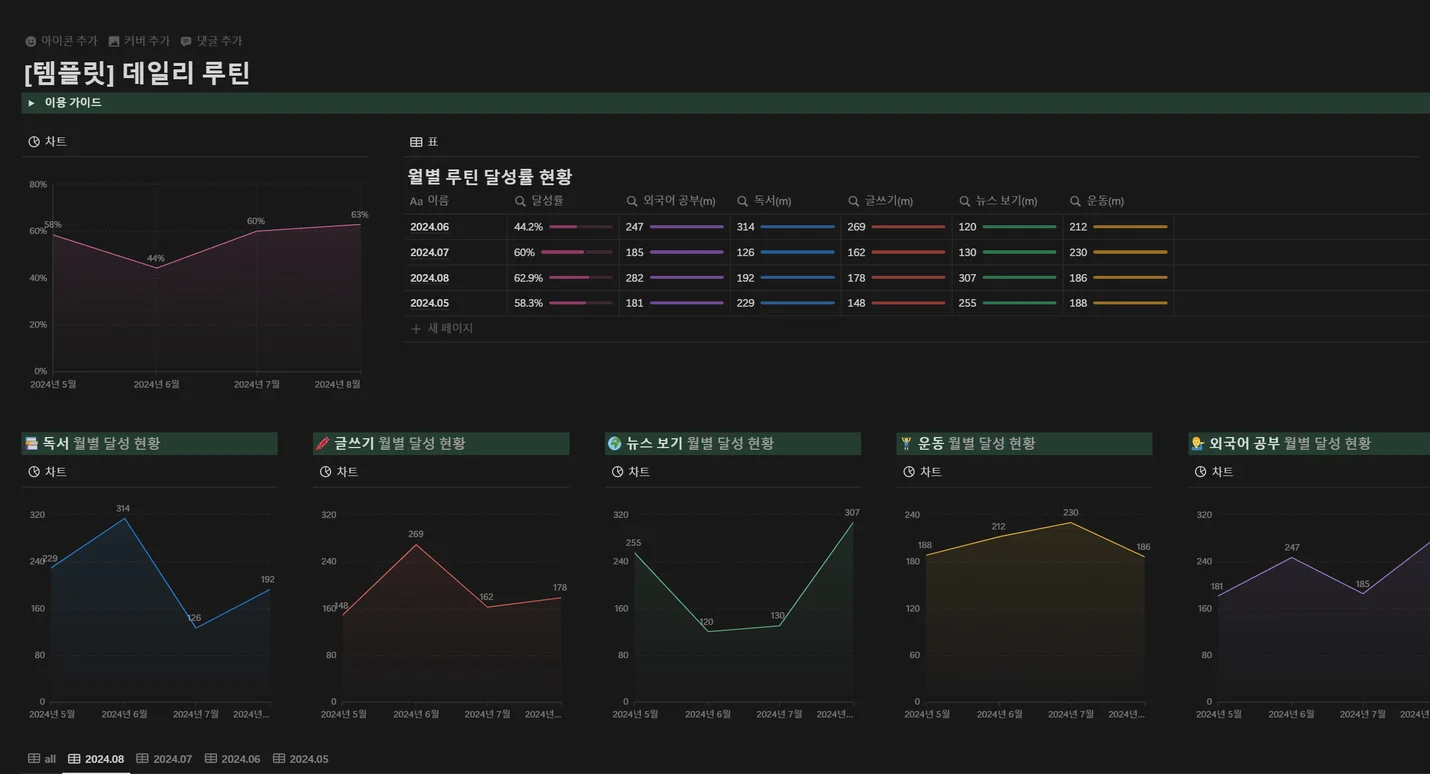This screenshot has height=774, width=1430.
Task: Switch to the 2024.07 bottom tab
Action: (x=164, y=759)
